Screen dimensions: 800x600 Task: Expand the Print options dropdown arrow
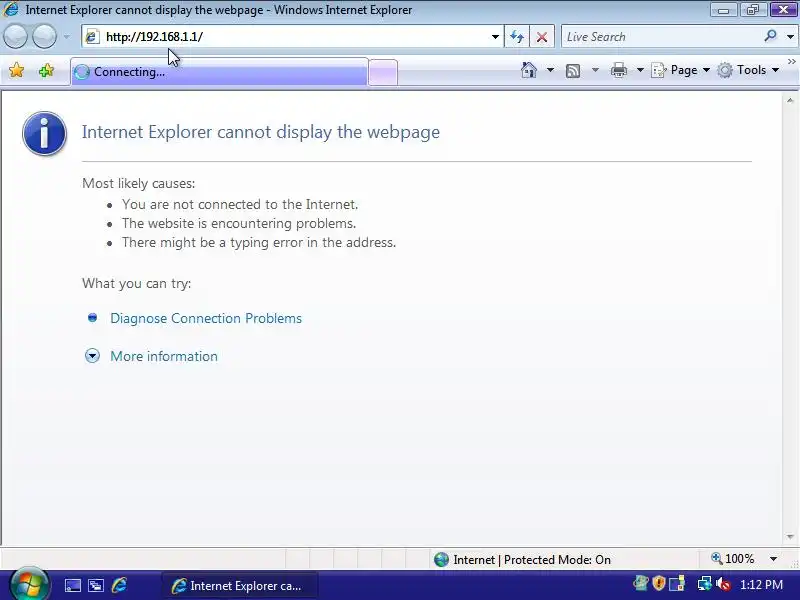point(640,70)
